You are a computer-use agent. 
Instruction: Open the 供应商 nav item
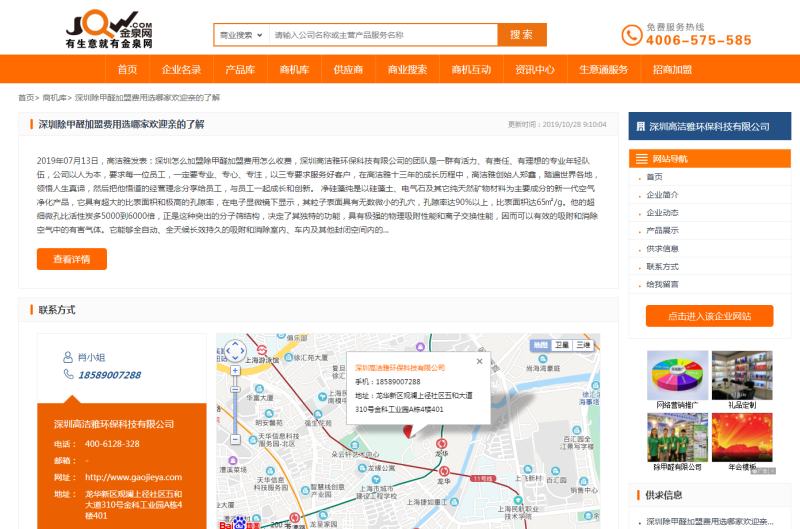[348, 69]
